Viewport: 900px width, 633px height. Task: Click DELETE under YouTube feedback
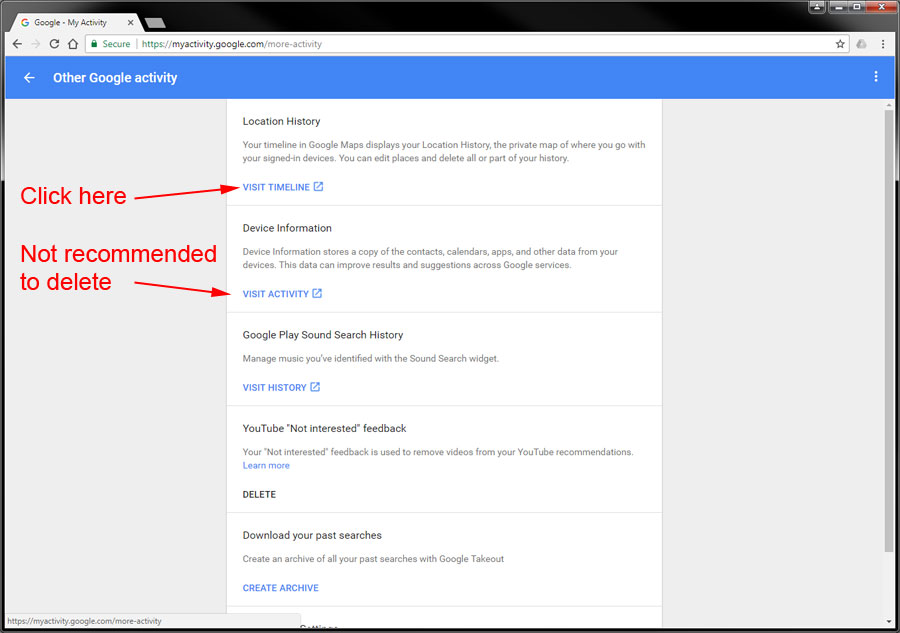pos(259,494)
